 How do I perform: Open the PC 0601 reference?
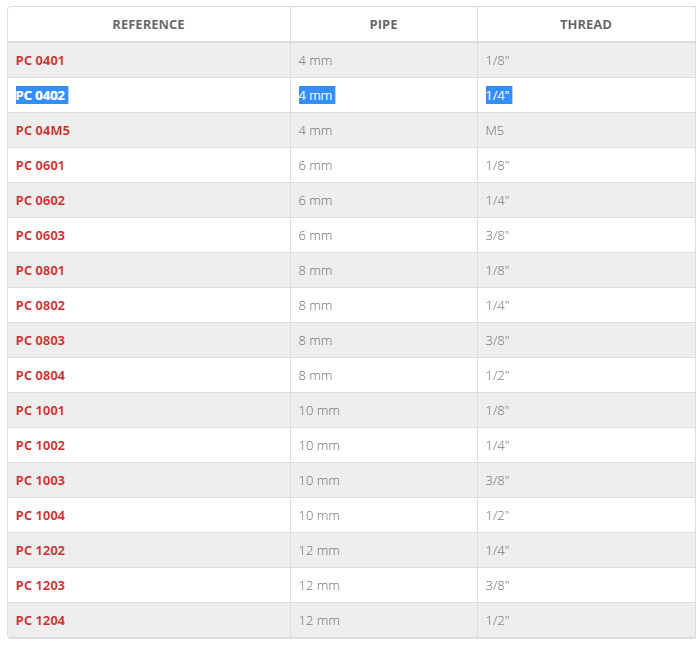point(40,166)
